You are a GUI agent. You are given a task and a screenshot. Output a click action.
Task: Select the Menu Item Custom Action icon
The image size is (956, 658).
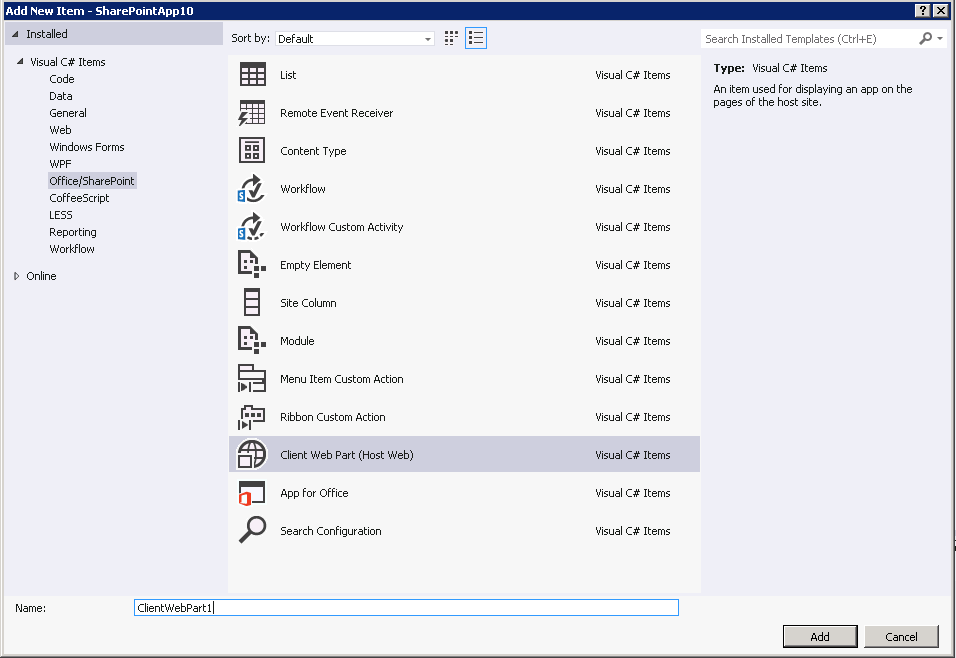(x=252, y=379)
